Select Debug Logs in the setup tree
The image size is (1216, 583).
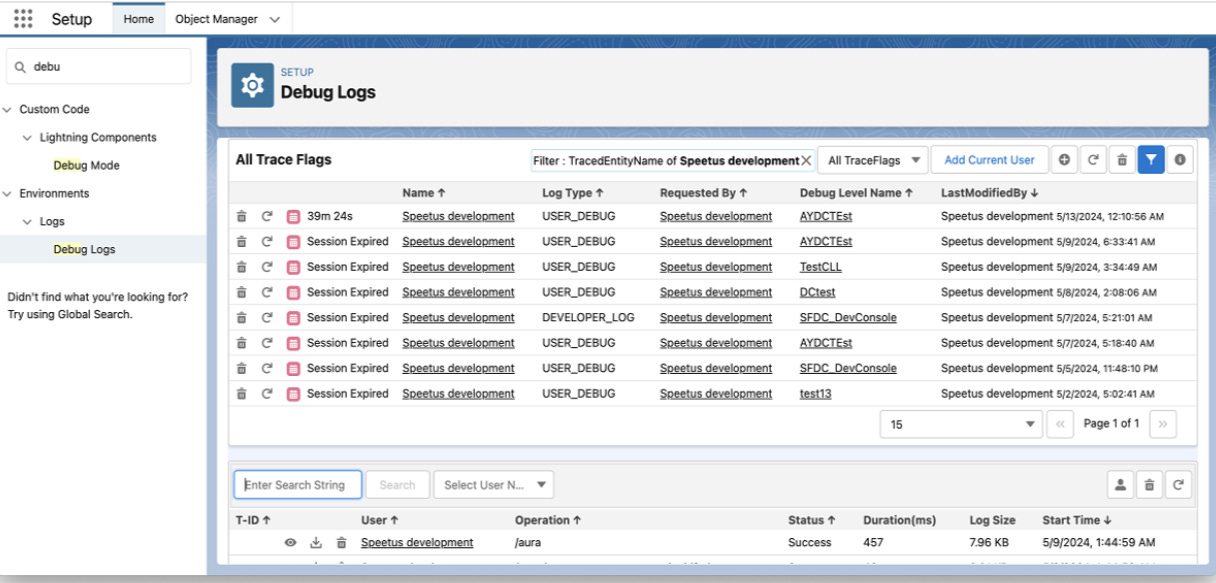tap(85, 250)
